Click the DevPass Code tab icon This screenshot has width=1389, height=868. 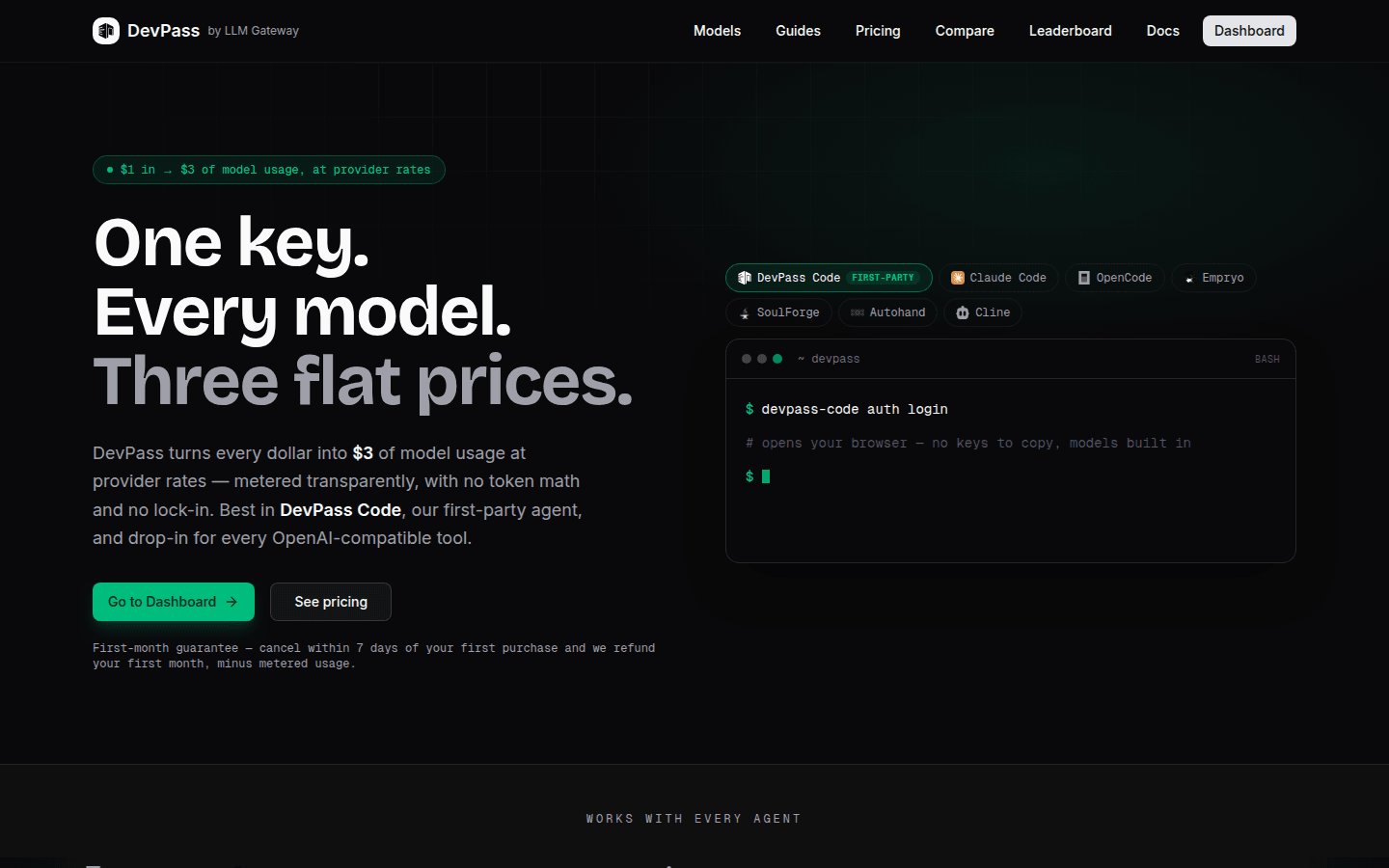pos(745,278)
